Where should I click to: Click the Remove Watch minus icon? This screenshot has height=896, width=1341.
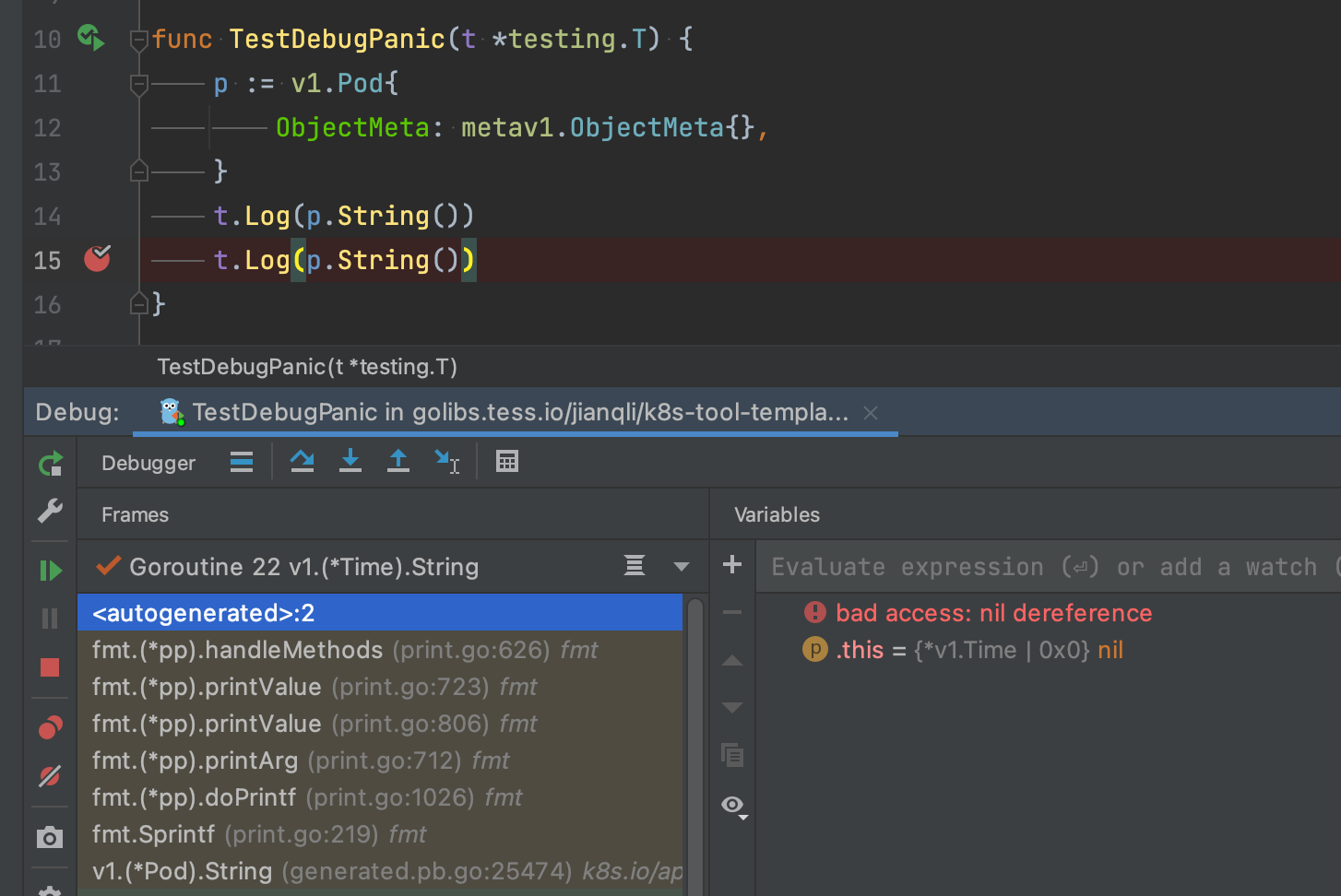[x=732, y=612]
